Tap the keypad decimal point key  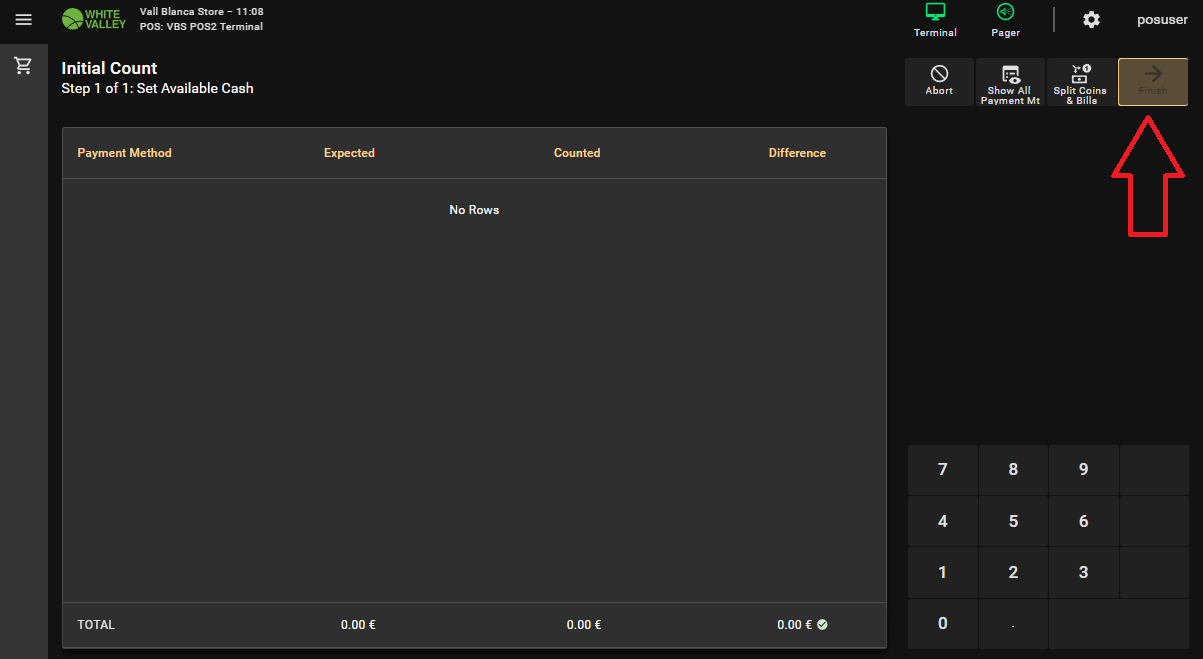[1013, 624]
